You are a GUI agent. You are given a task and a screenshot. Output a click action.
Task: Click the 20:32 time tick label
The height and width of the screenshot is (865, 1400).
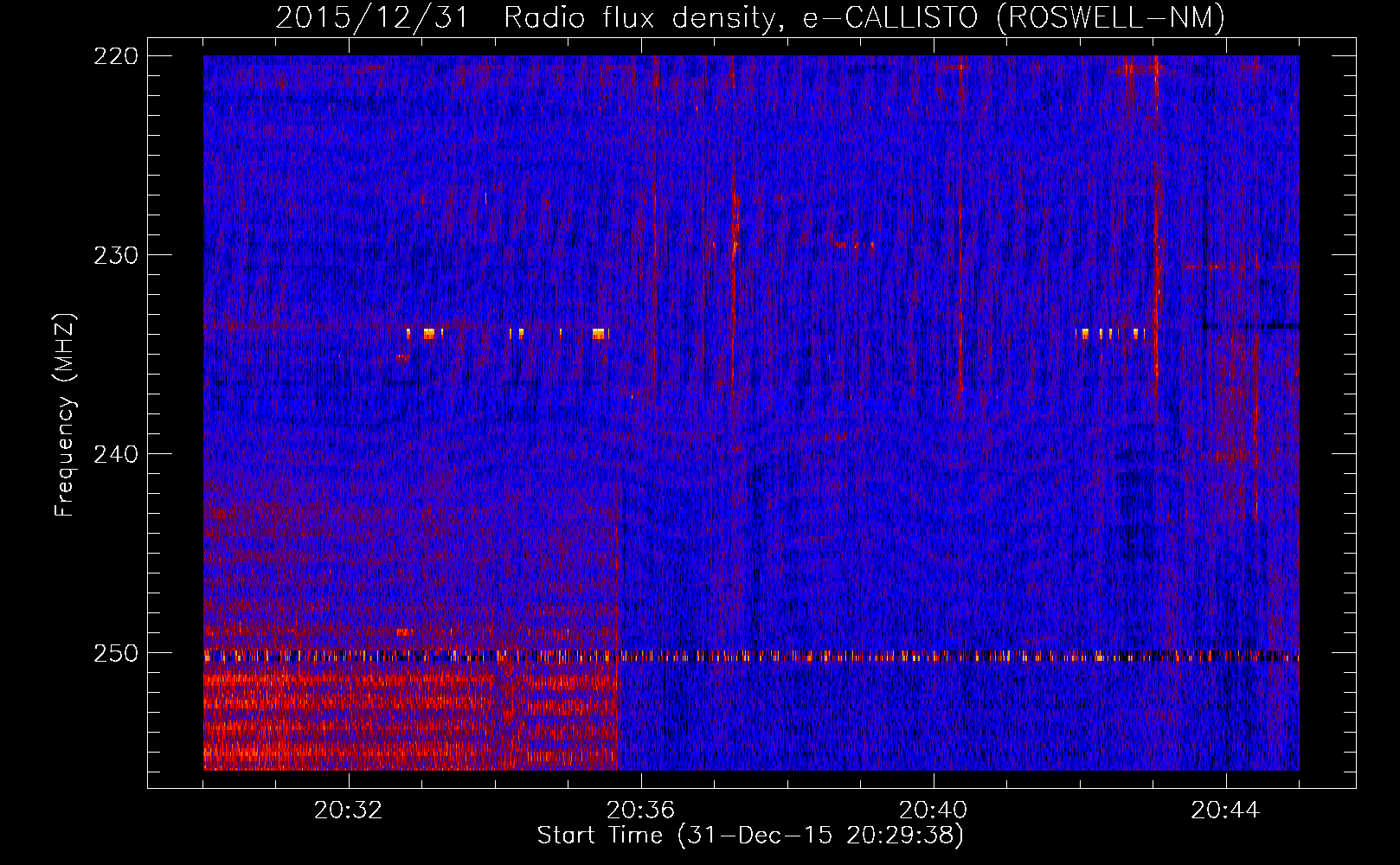[348, 811]
